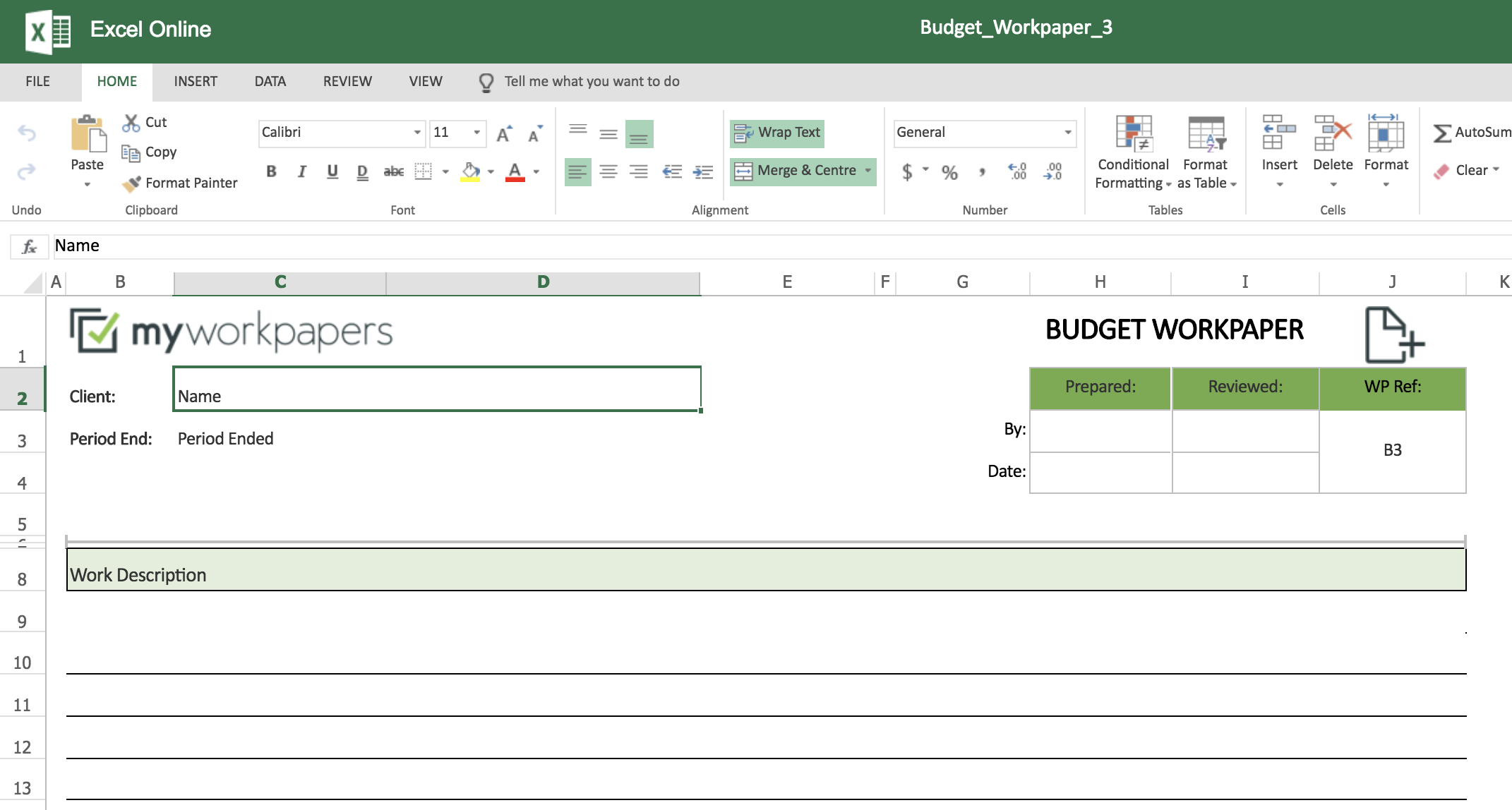The height and width of the screenshot is (810, 1512).
Task: Insert cells using the Insert icon
Action: [x=1279, y=133]
